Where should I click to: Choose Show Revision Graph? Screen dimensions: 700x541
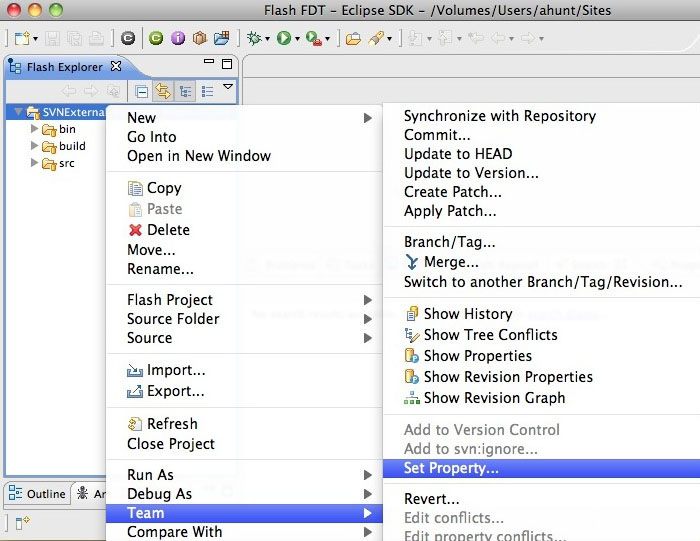[x=542, y=398]
